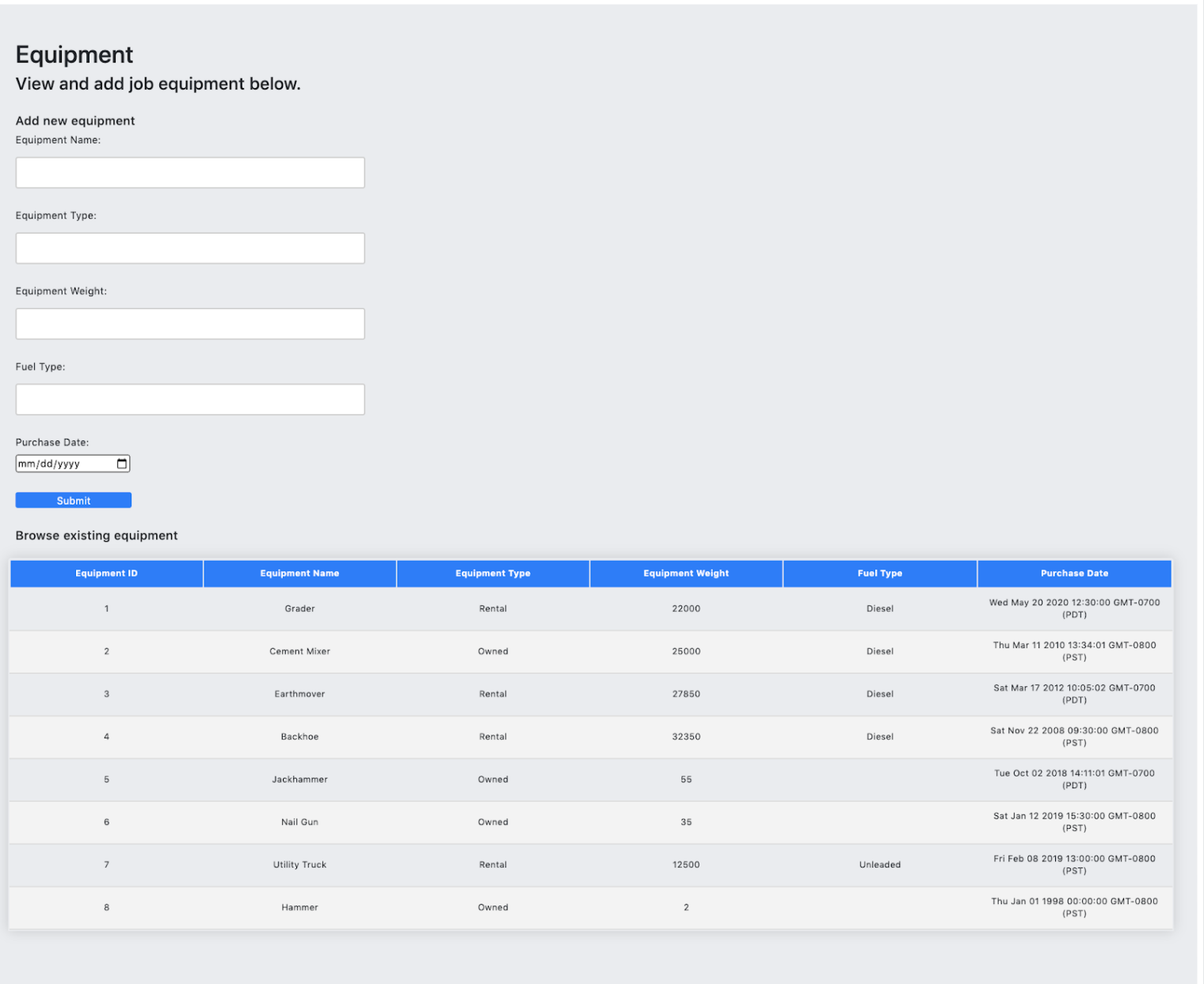The width and height of the screenshot is (1204, 984).
Task: Open the calendar date picker icon
Action: click(x=122, y=463)
